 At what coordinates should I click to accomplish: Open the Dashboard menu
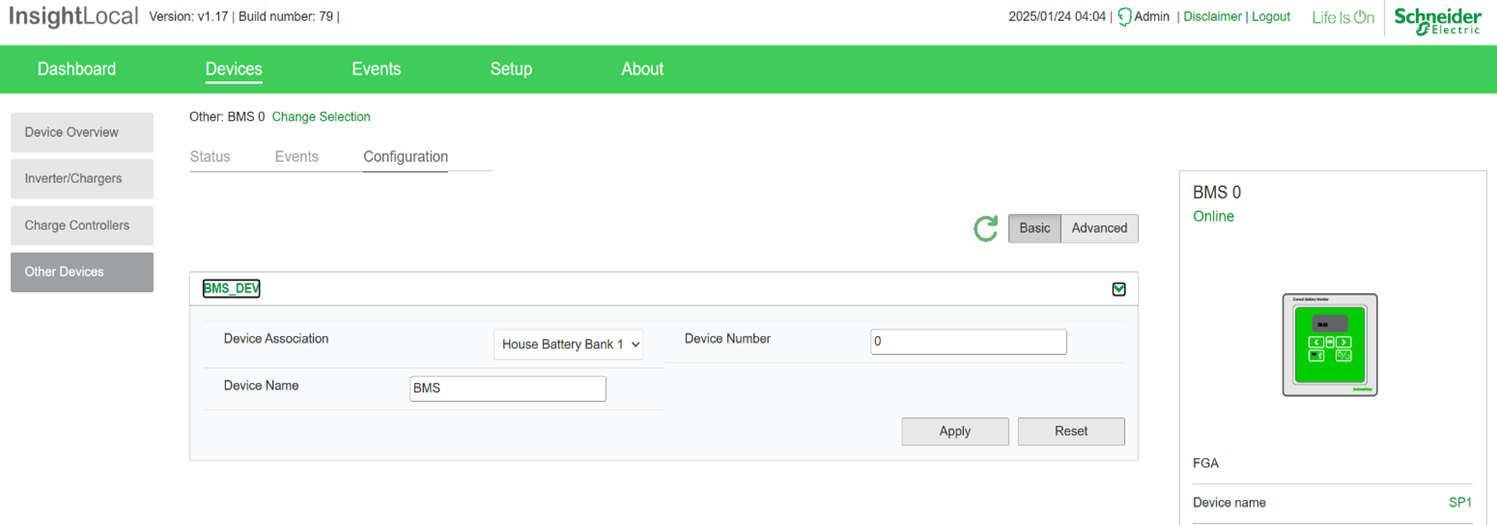pos(77,69)
